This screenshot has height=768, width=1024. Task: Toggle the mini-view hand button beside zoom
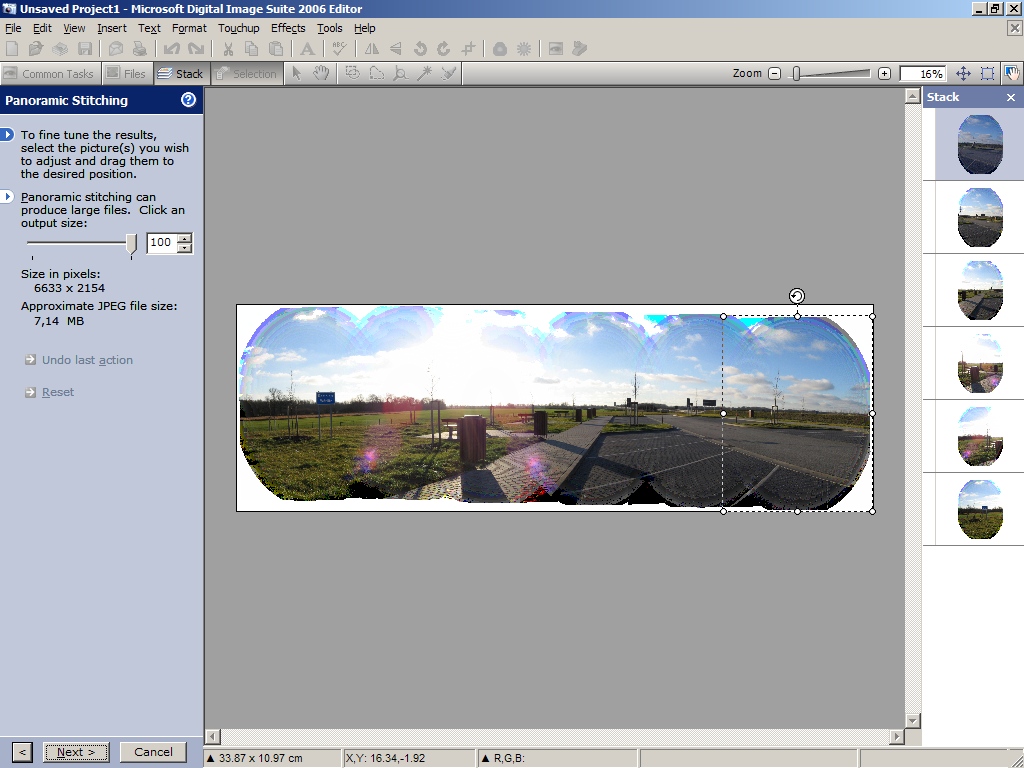1012,74
